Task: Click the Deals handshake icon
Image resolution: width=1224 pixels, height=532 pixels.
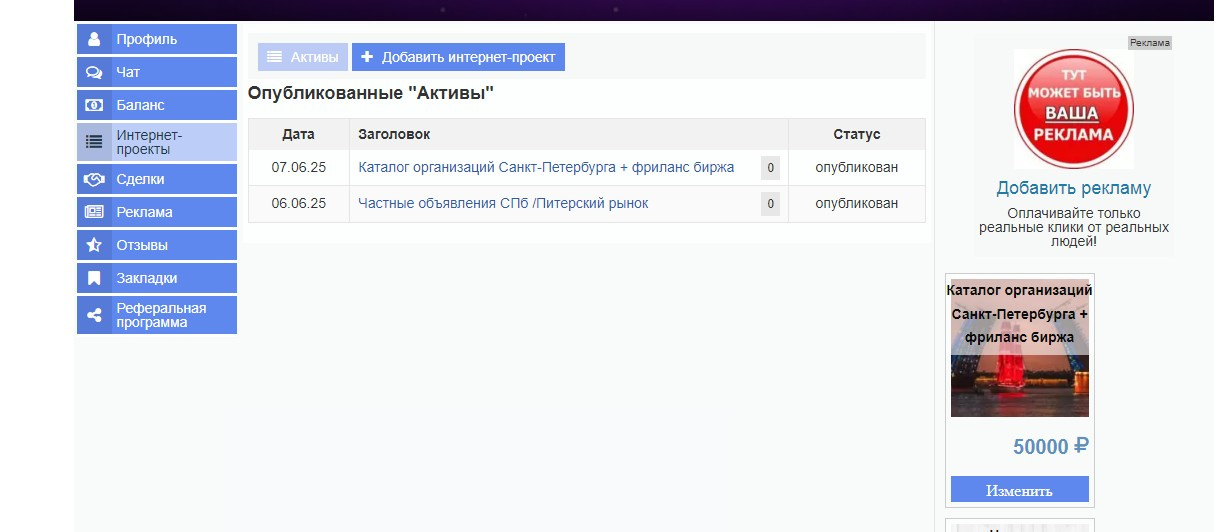Action: pyautogui.click(x=94, y=180)
